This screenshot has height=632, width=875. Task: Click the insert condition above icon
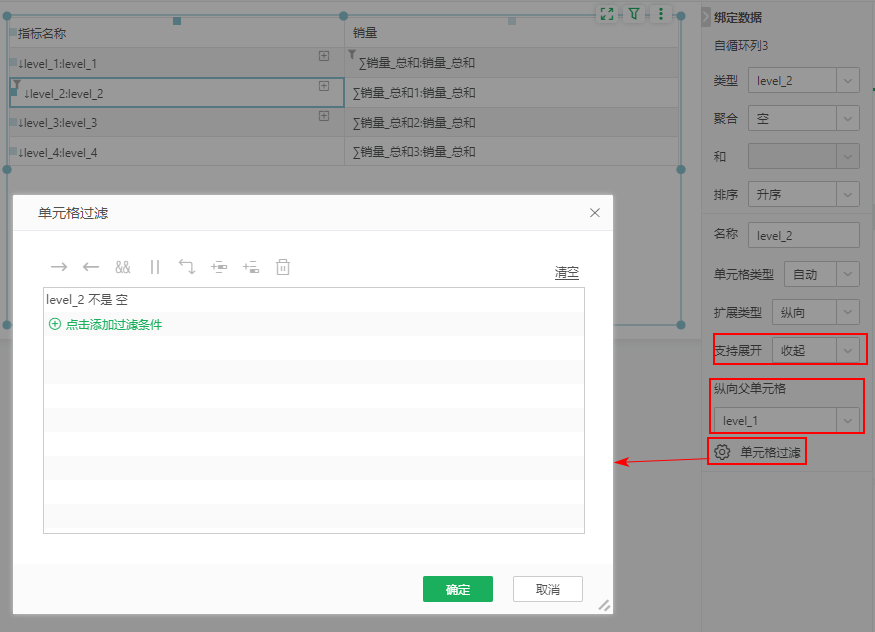[x=219, y=267]
